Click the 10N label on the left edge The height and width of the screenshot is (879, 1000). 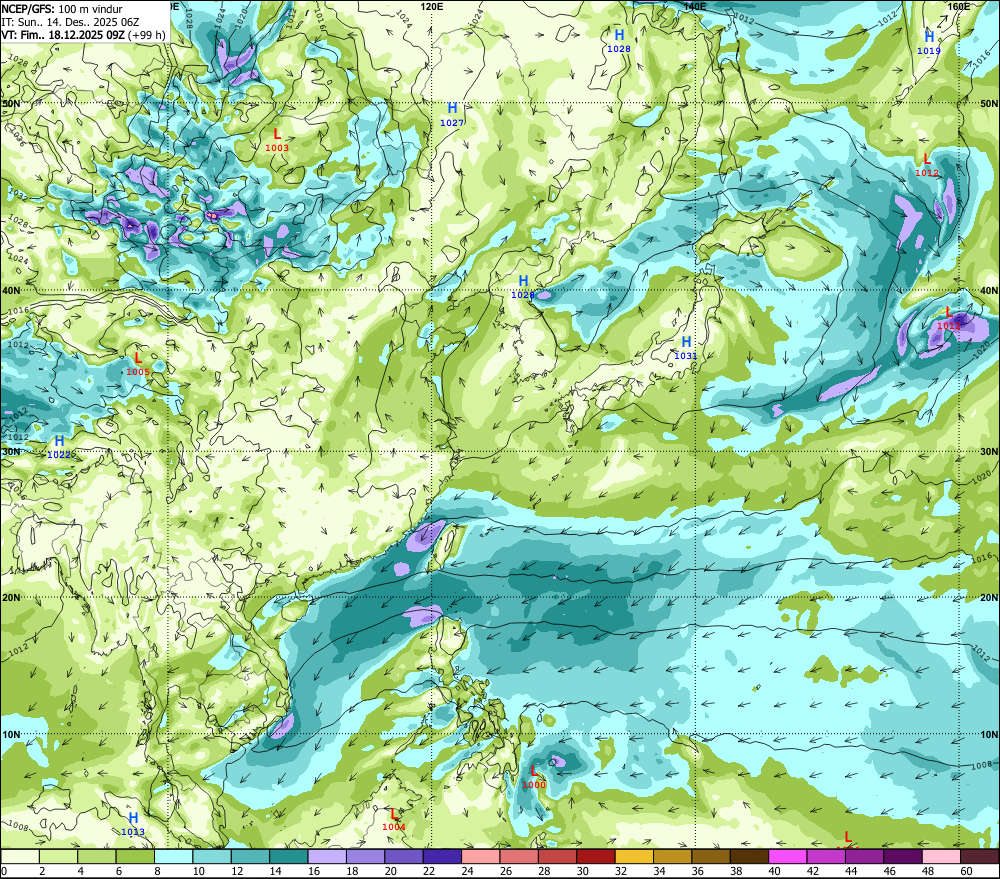point(11,734)
